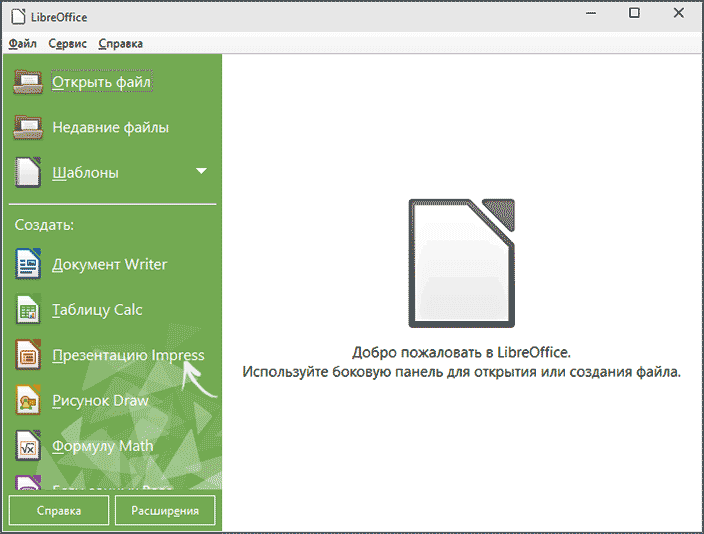Open the Шаблоны label
Viewport: 704px width, 534px height.
tap(85, 173)
